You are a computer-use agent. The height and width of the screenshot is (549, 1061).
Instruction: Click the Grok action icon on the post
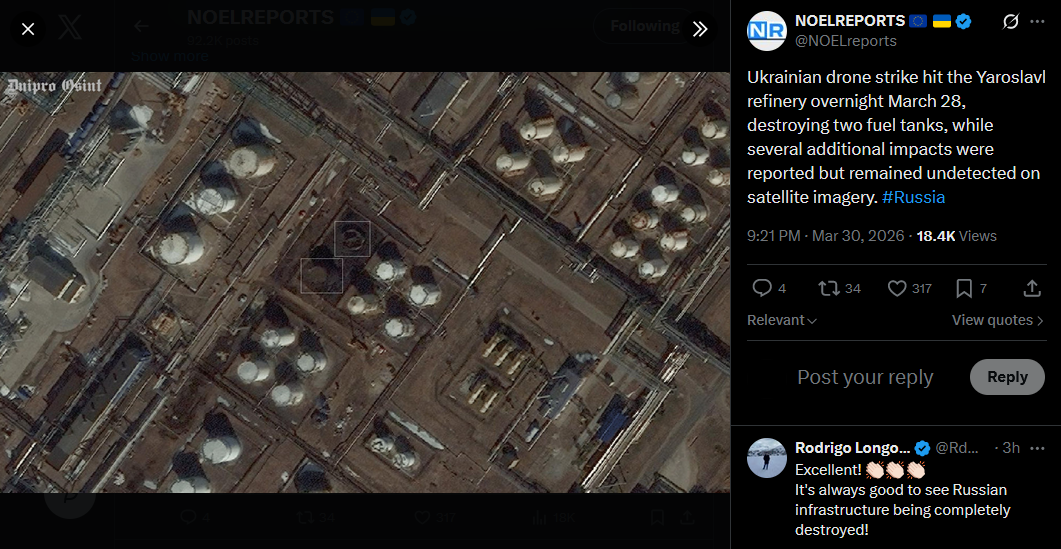click(x=1010, y=22)
